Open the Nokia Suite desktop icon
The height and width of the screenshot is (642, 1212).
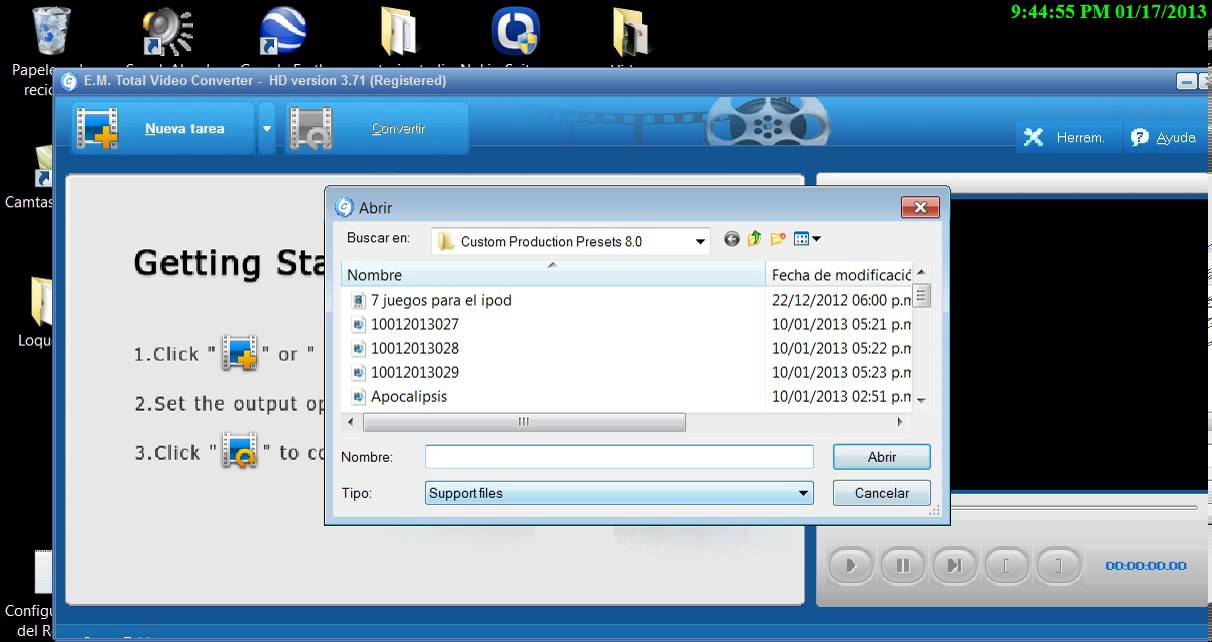(516, 32)
